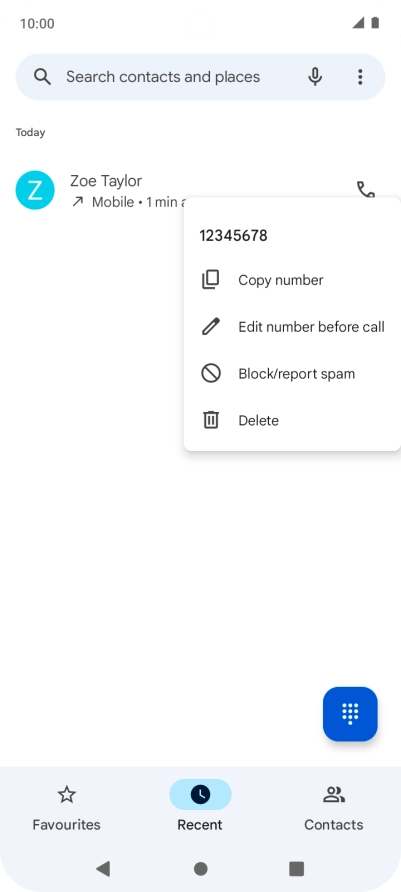
Task: Tap the Android home circle button
Action: point(200,869)
